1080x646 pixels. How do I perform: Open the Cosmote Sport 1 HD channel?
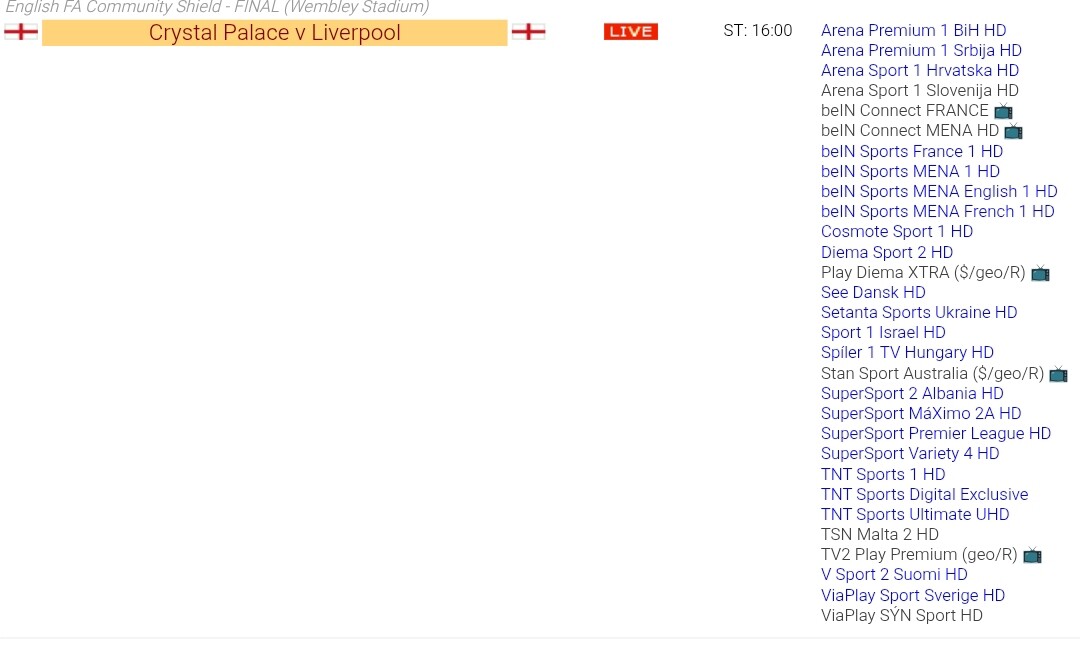click(896, 231)
